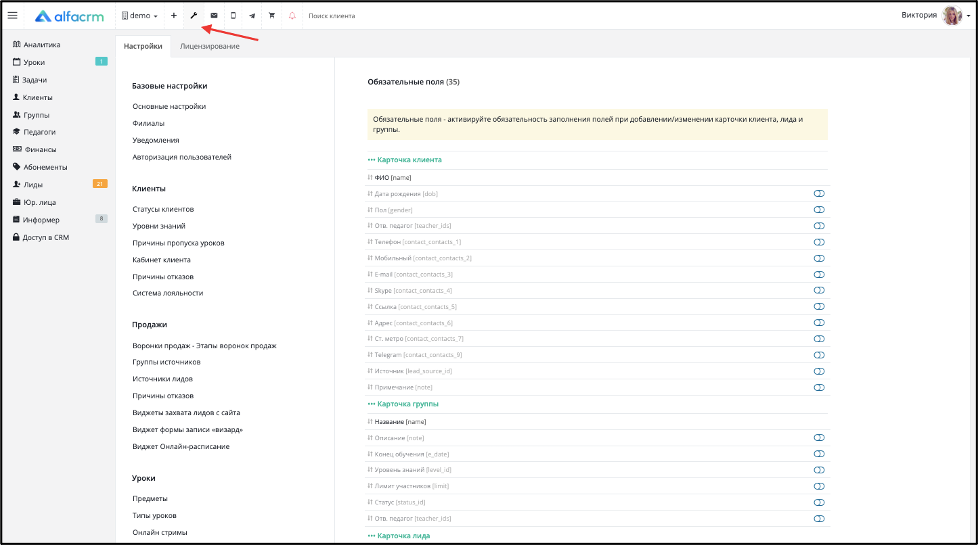The height and width of the screenshot is (545, 979).
Task: Toggle required for Примечание [note]
Action: [x=819, y=388]
